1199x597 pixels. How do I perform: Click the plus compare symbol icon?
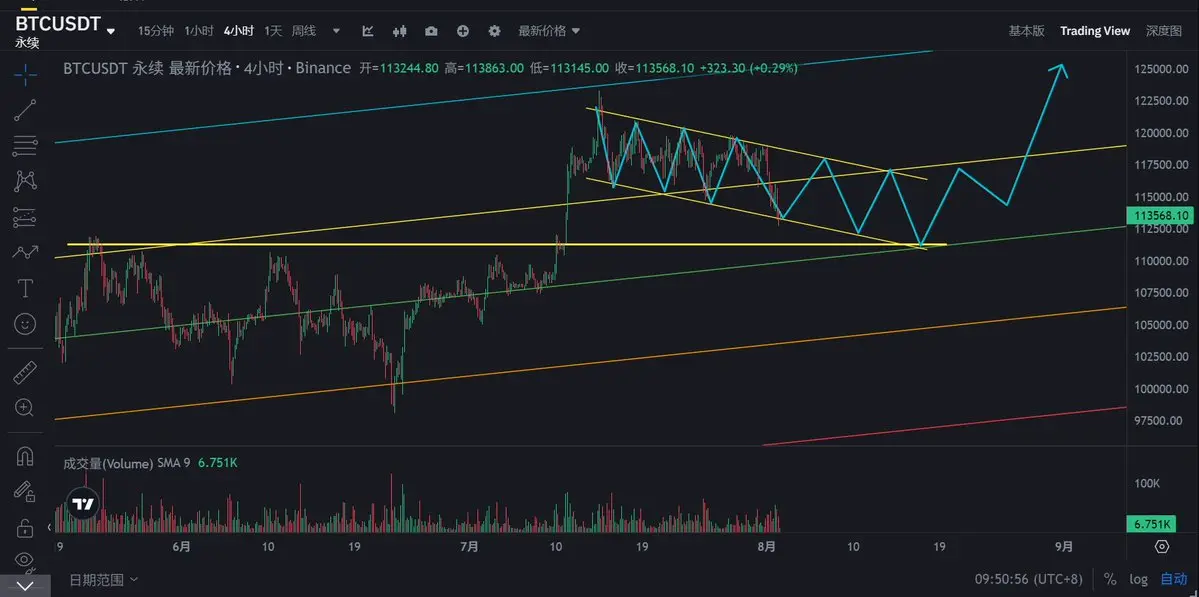click(463, 31)
